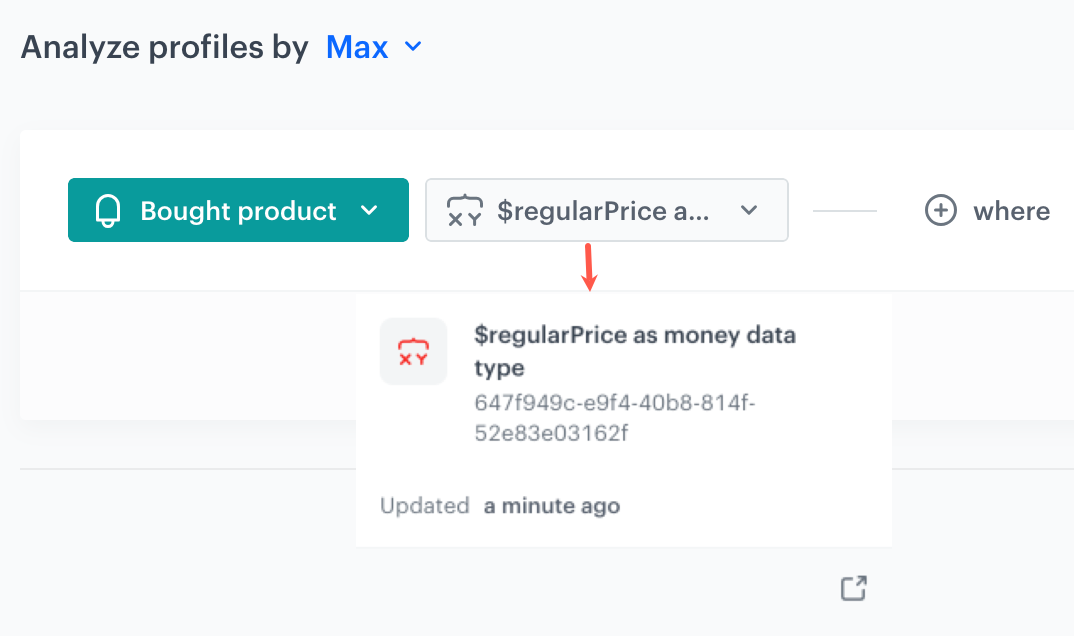Click the Bought product event button
The width and height of the screenshot is (1074, 636).
tap(238, 211)
